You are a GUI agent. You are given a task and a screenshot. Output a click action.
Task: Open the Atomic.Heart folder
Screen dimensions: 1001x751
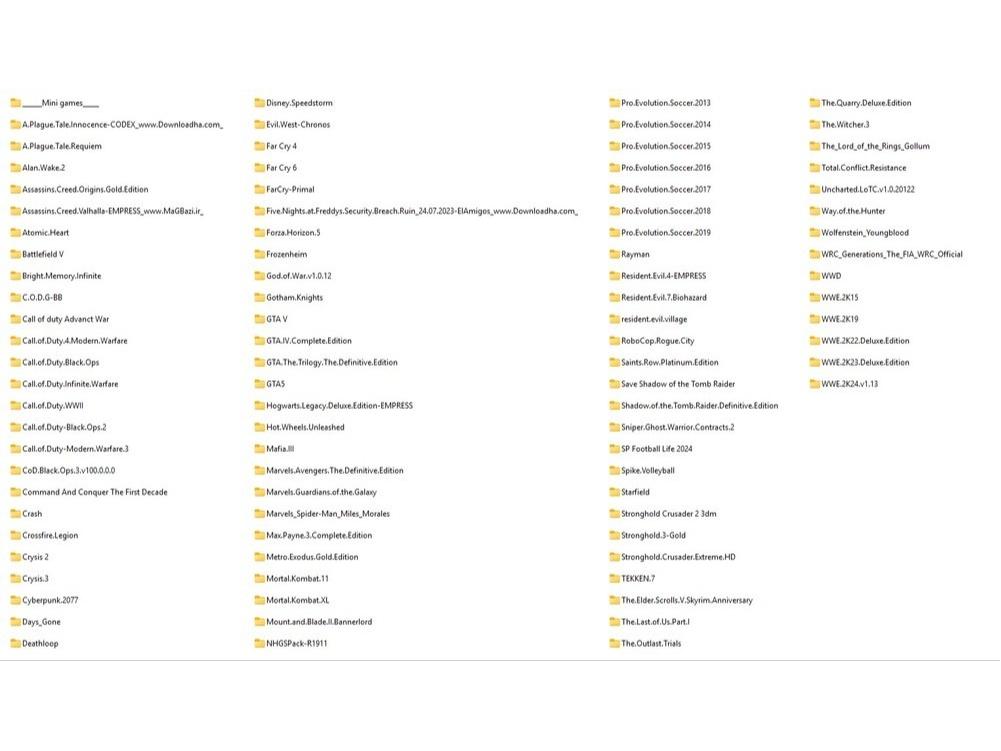coord(45,233)
